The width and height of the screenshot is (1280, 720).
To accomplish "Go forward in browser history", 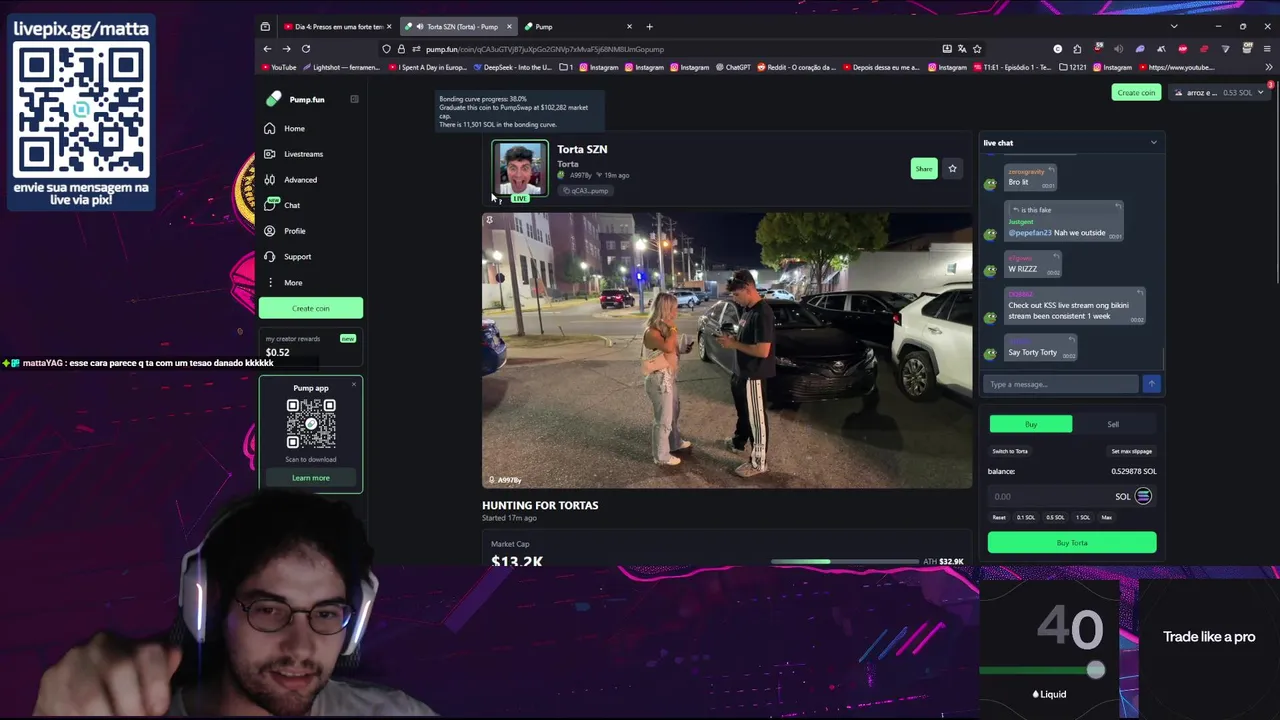I will (286, 49).
